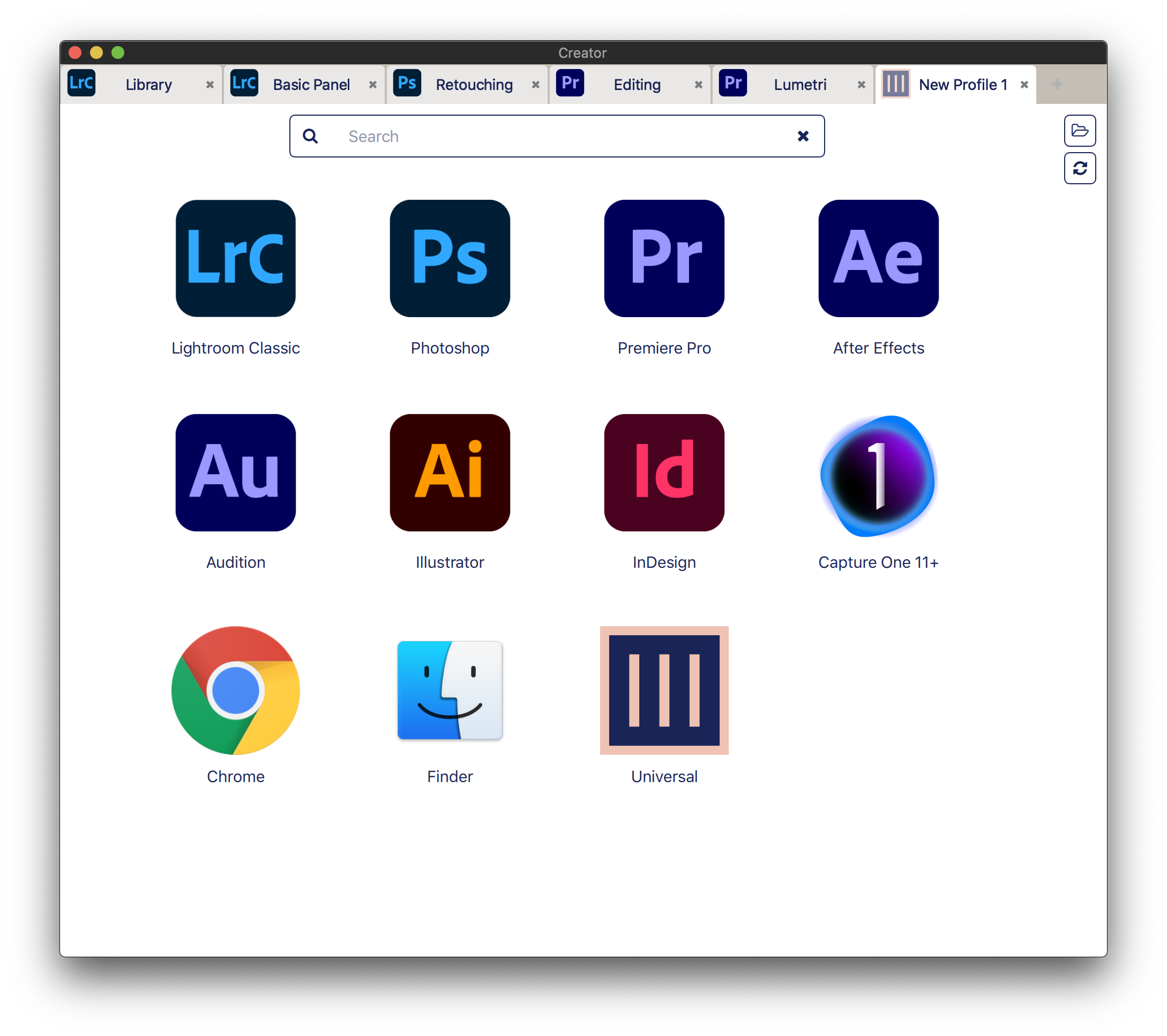Clear the search field with the X
Viewport: 1167px width, 1036px height.
(803, 136)
